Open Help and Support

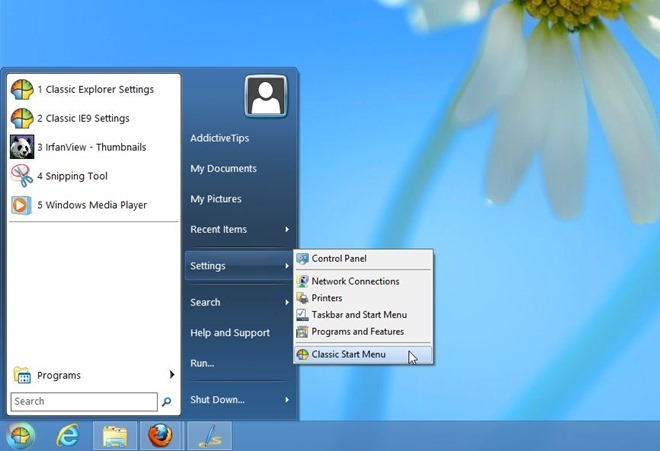pyautogui.click(x=230, y=333)
